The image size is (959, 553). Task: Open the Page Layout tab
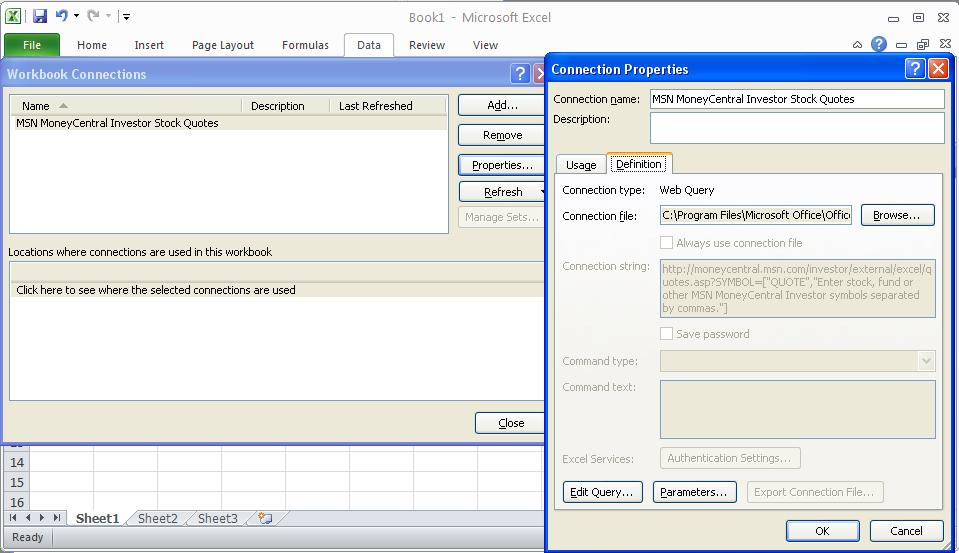[x=223, y=45]
